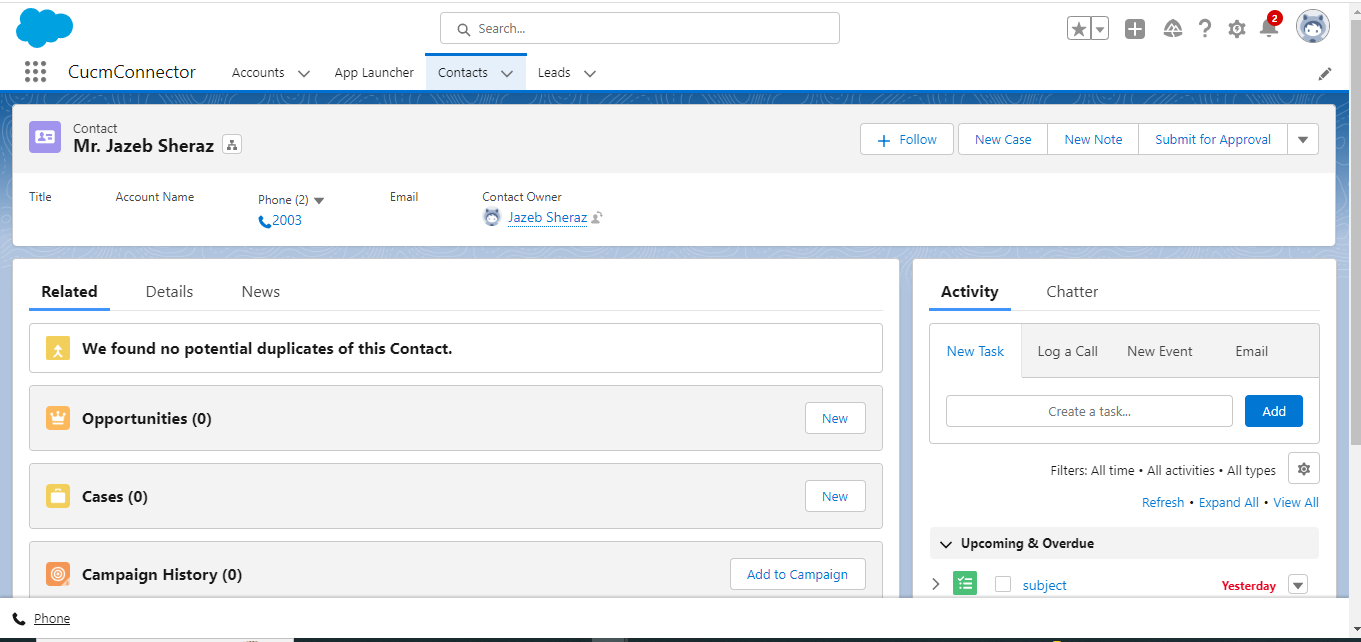Switch to the Details tab
The image size is (1361, 642).
click(x=169, y=292)
